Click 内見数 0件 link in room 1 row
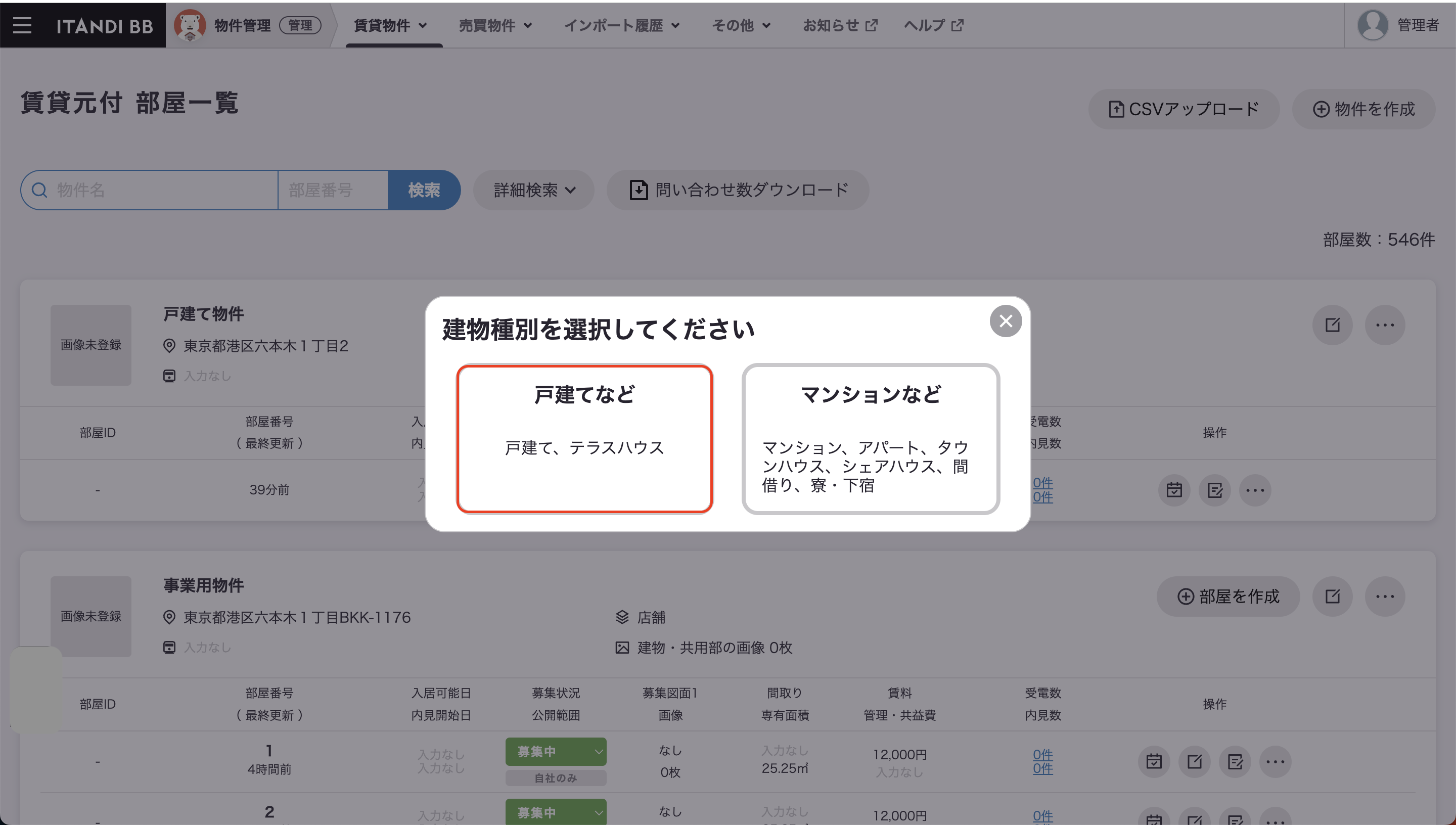Image resolution: width=1456 pixels, height=825 pixels. tap(1042, 769)
